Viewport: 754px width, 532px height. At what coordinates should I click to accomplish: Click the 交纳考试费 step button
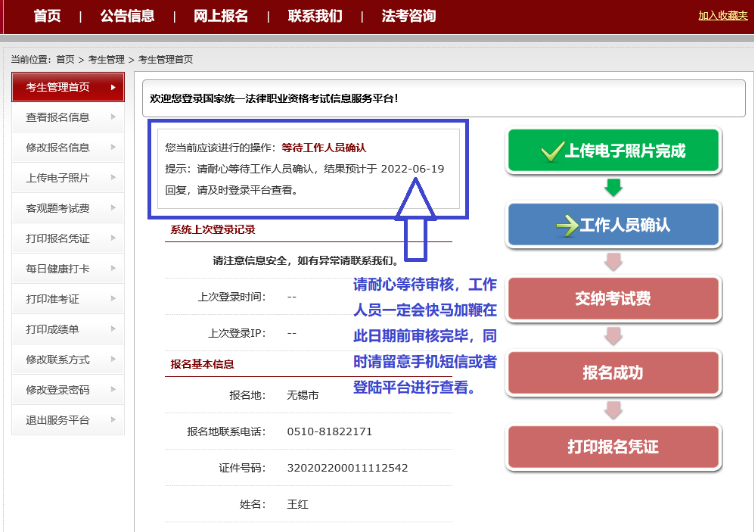pyautogui.click(x=613, y=298)
